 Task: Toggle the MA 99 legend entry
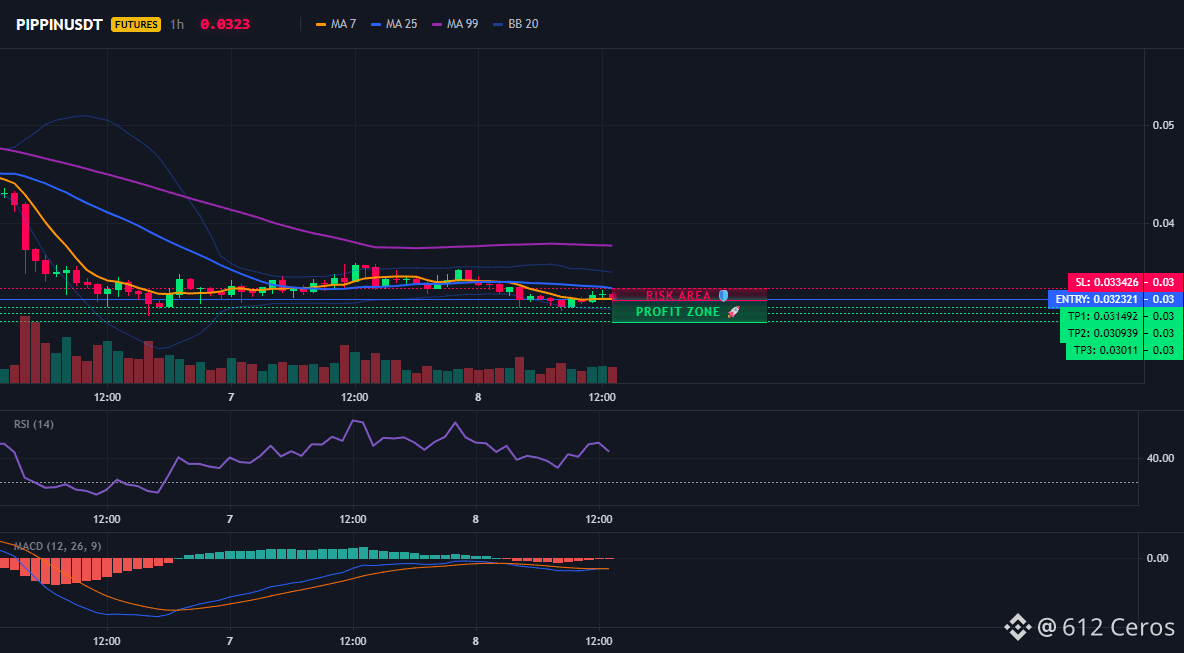tap(455, 24)
